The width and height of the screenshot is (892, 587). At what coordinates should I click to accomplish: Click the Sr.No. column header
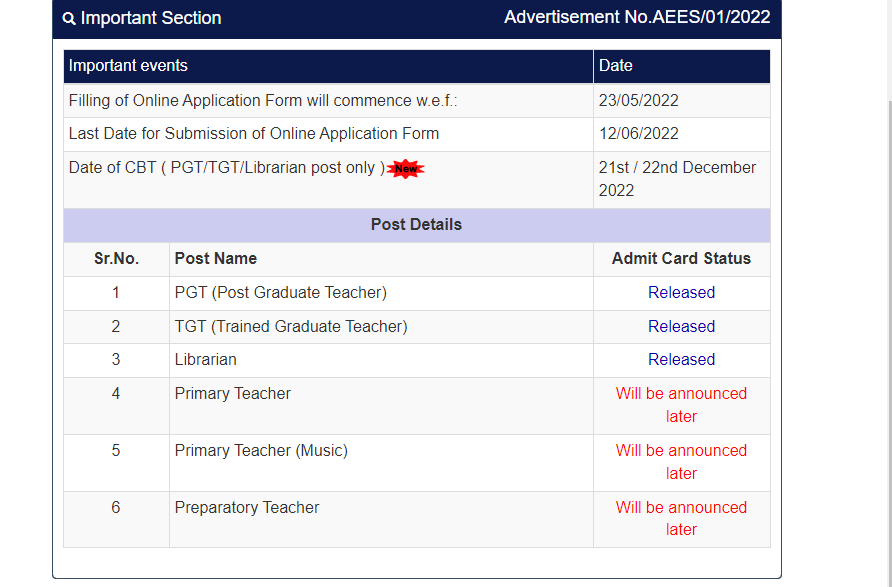pyautogui.click(x=116, y=259)
